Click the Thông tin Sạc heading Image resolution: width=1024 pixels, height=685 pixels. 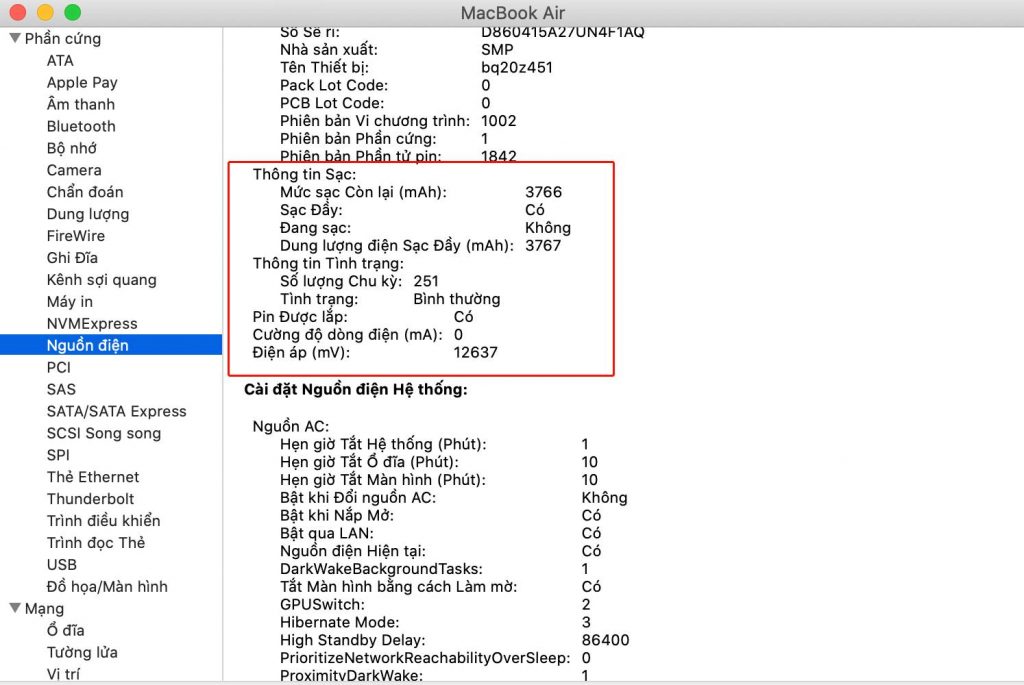pos(304,174)
